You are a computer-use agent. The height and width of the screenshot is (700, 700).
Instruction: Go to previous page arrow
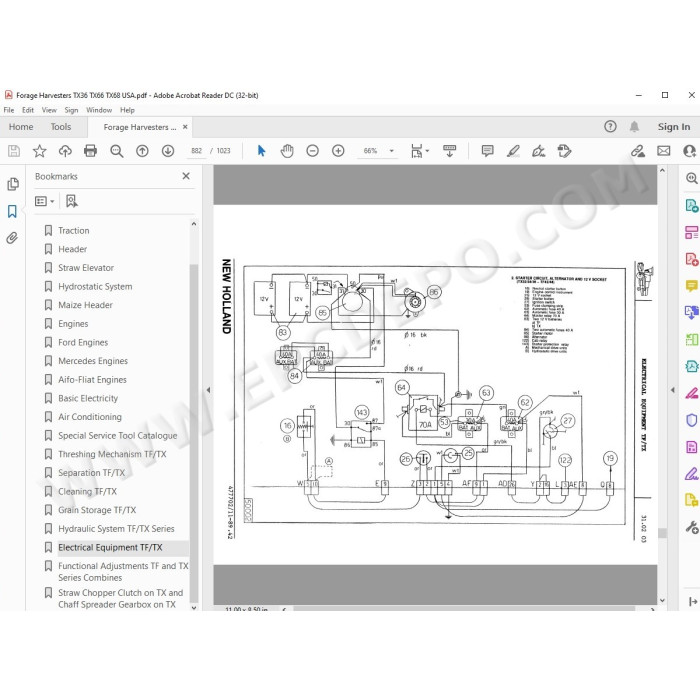pos(142,151)
